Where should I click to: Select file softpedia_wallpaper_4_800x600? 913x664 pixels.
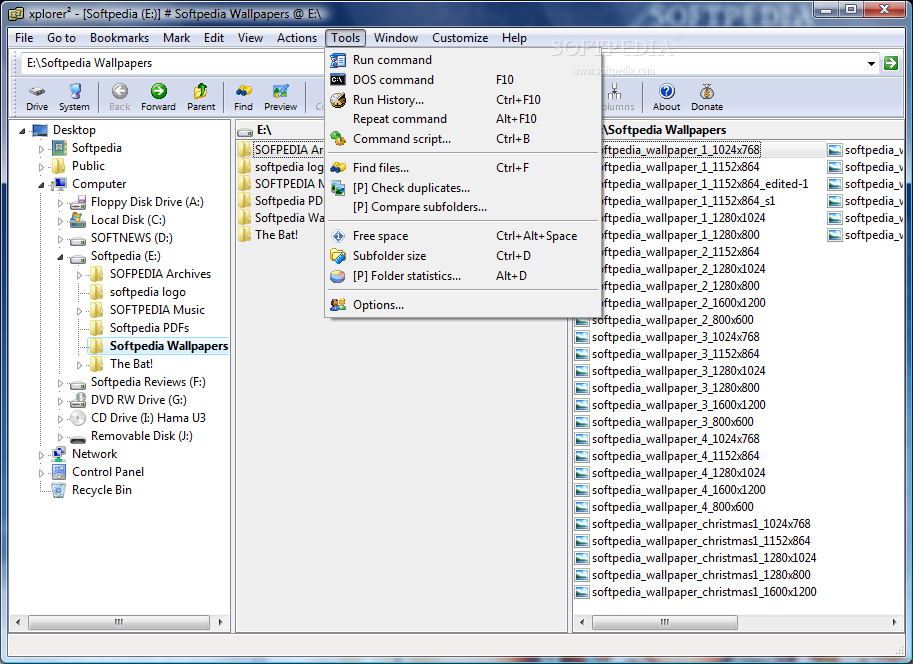point(673,507)
